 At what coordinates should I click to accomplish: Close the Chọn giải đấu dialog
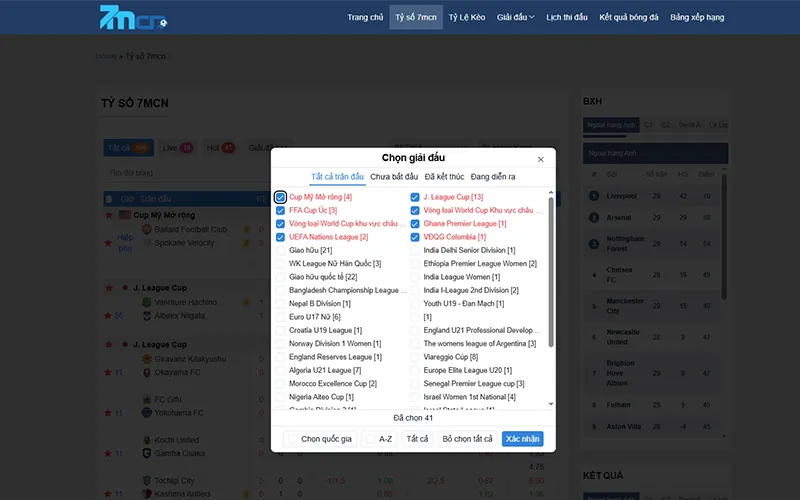pyautogui.click(x=541, y=159)
